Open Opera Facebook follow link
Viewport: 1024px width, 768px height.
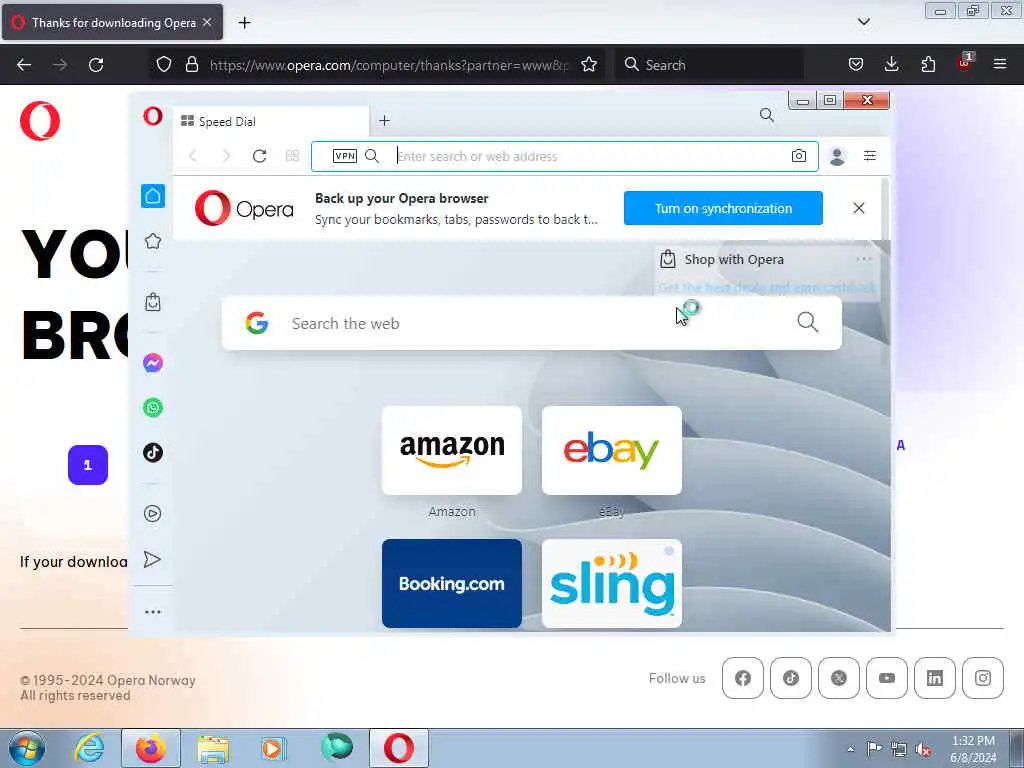pyautogui.click(x=743, y=678)
